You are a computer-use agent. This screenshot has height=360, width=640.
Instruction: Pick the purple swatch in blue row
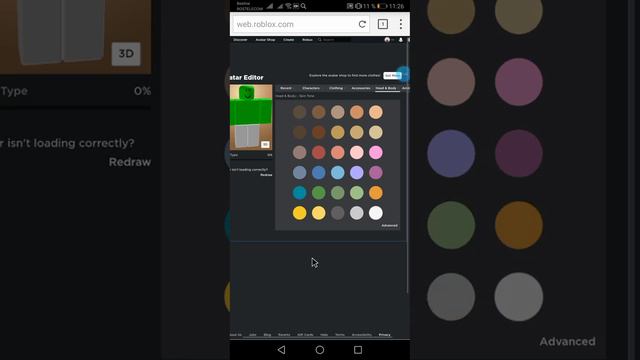376,172
